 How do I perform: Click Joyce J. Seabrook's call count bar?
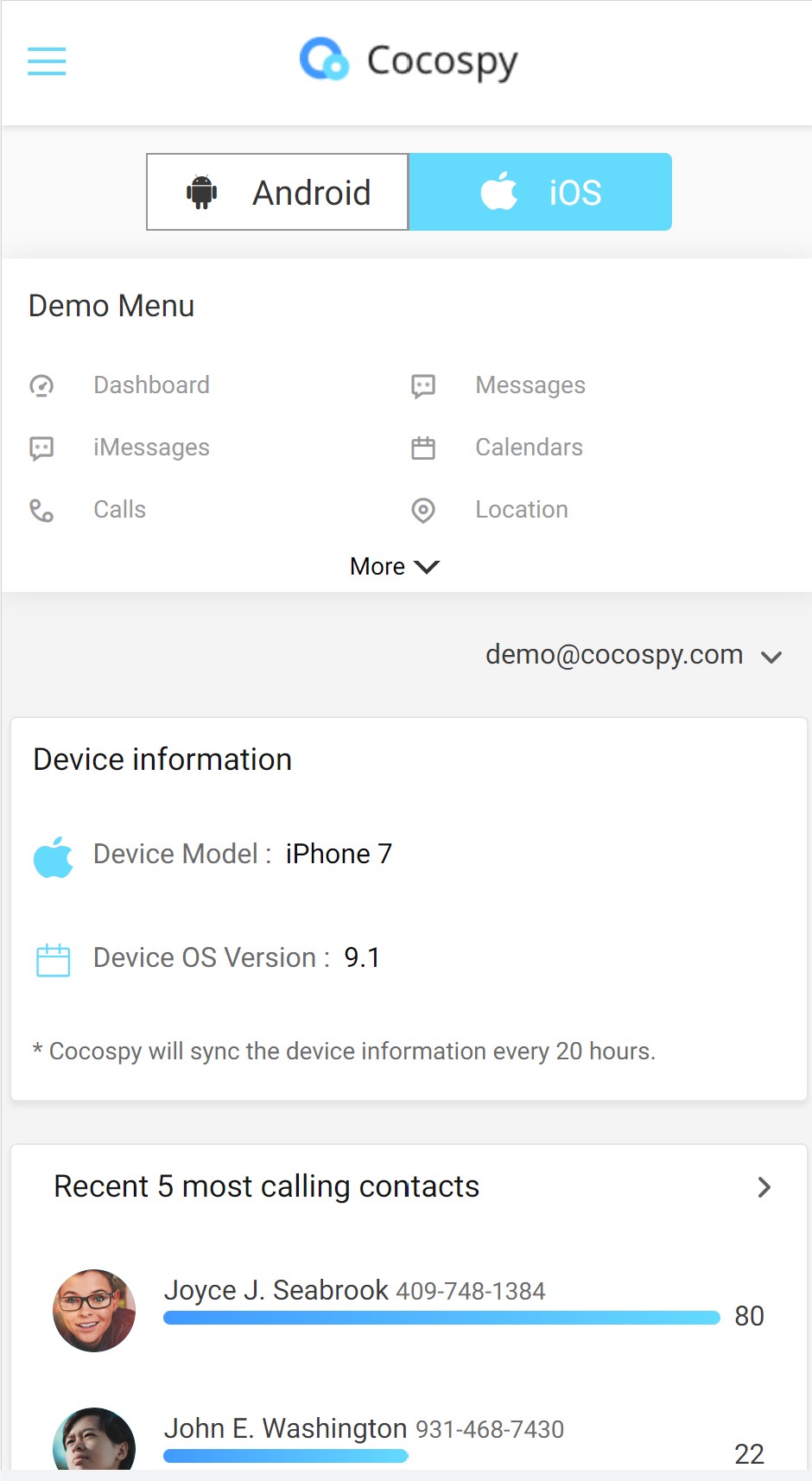tap(441, 1318)
